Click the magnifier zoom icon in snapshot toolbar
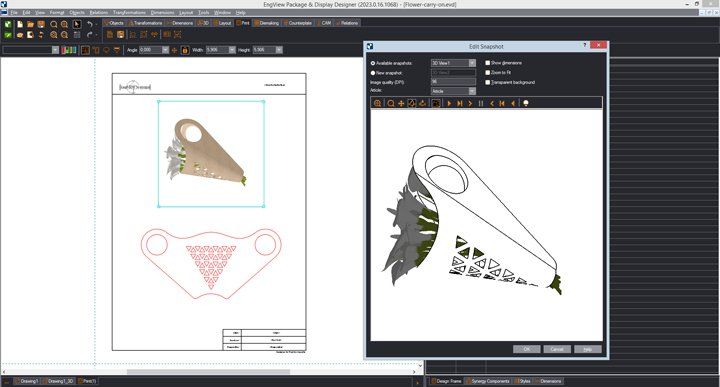The image size is (720, 387). 391,103
